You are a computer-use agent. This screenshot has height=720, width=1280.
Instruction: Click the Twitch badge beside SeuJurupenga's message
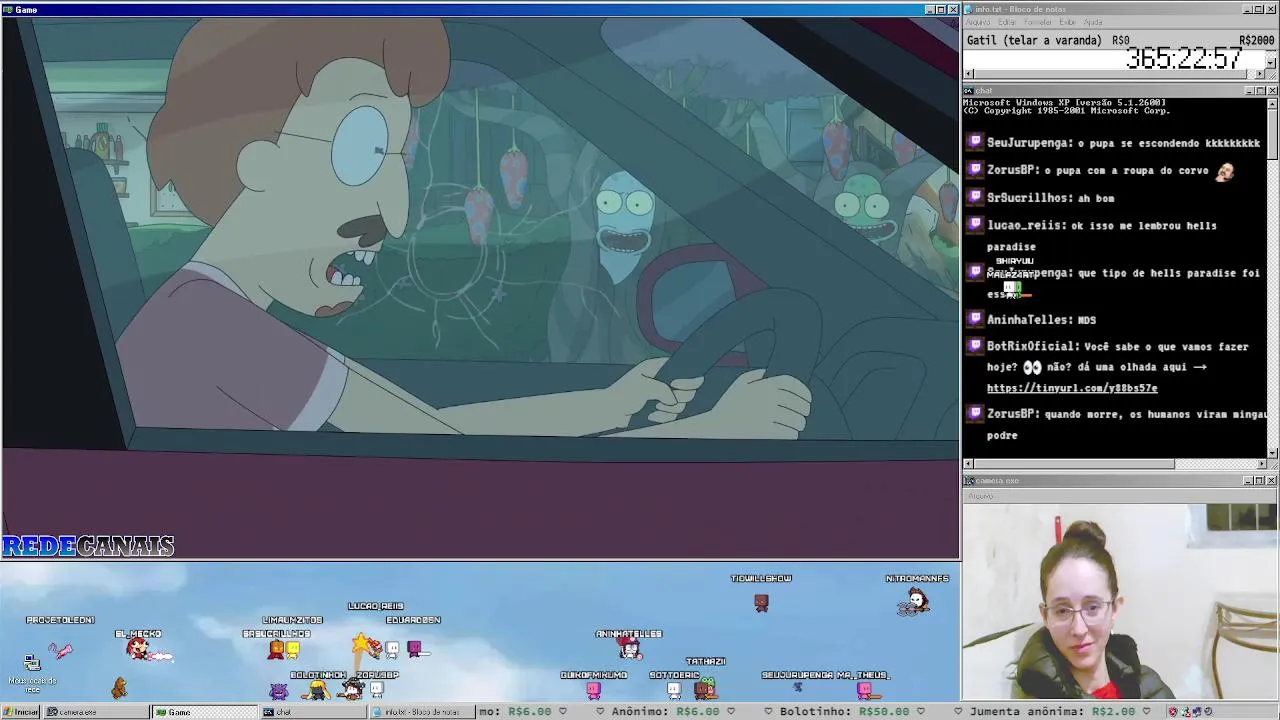pyautogui.click(x=975, y=143)
